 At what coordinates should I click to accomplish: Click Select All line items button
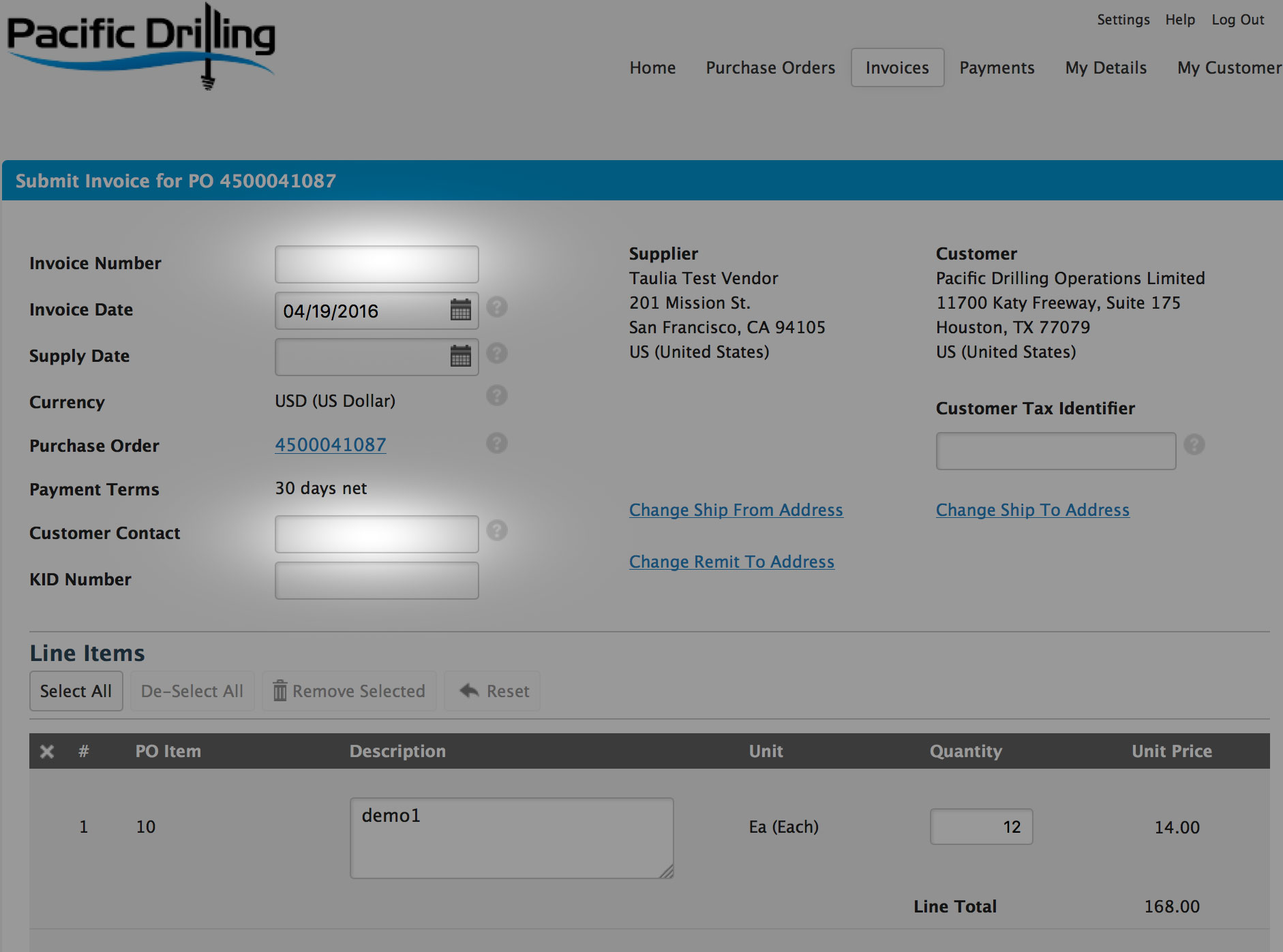point(76,691)
